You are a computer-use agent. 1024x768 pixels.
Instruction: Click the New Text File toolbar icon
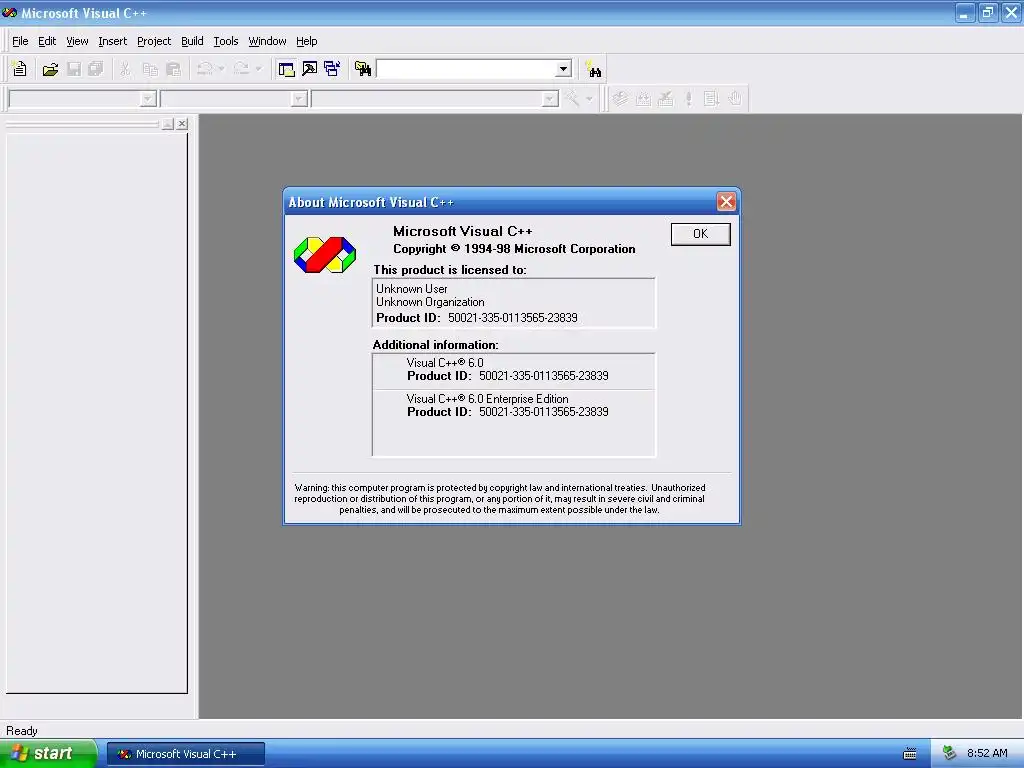point(20,69)
